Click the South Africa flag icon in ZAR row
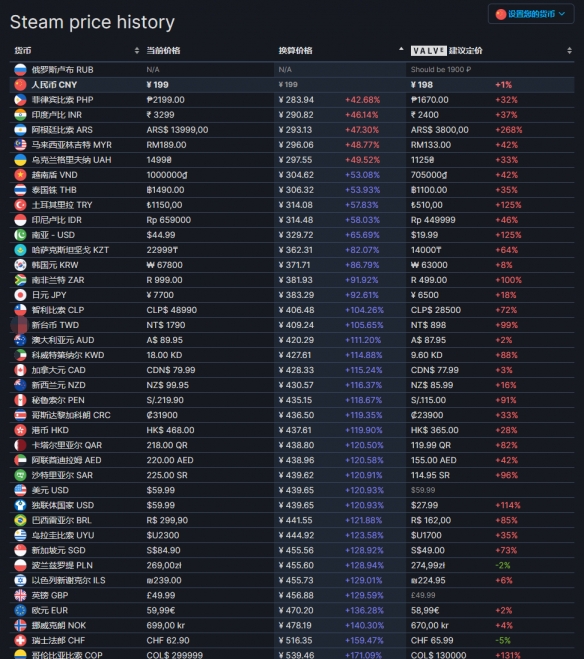Screen dimensions: 584x659 [x=20, y=280]
